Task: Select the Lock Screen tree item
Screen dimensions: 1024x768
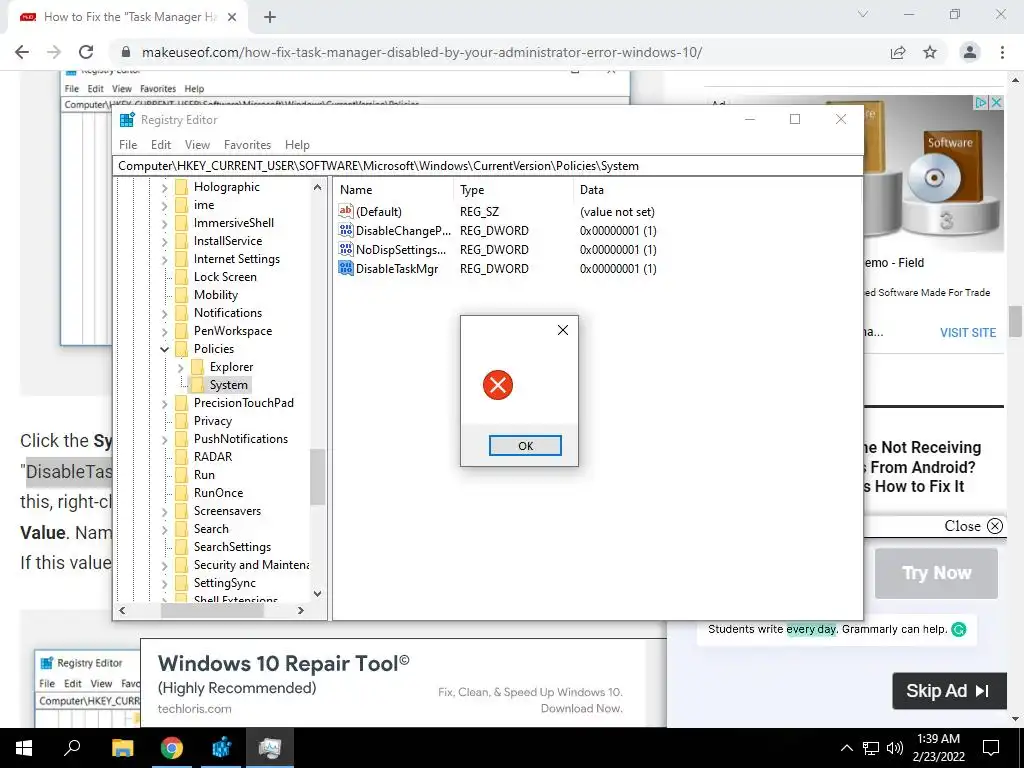Action: 225,277
